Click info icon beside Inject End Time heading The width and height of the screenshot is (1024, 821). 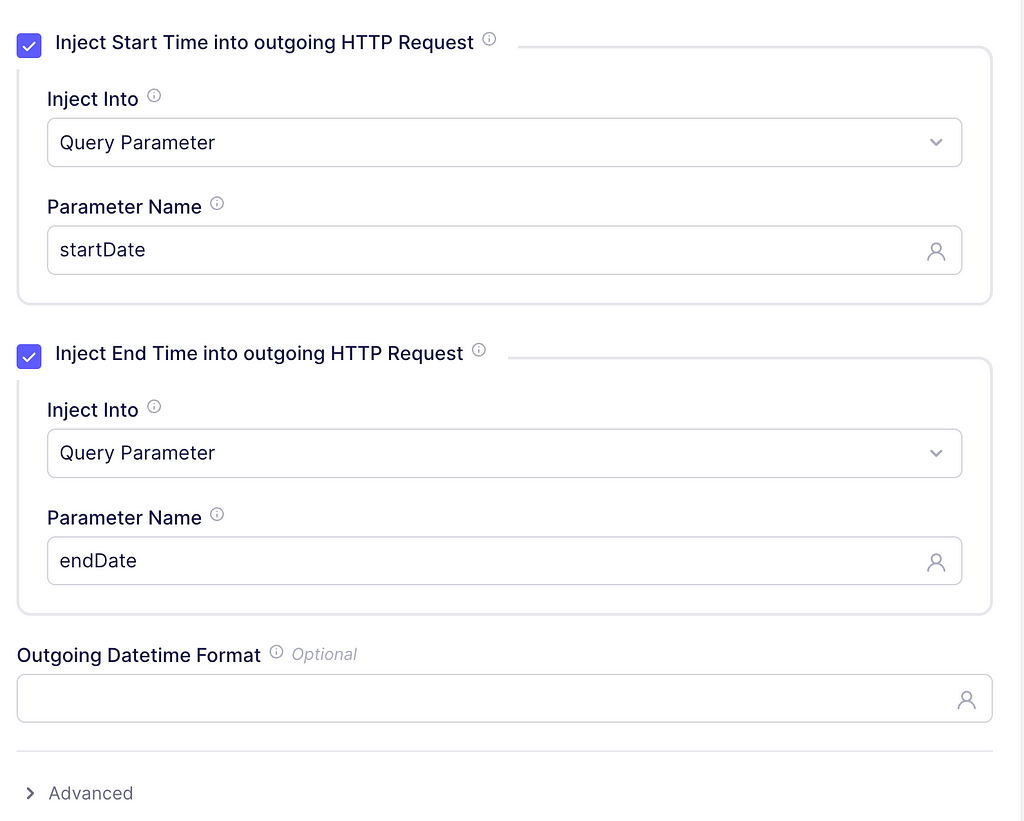479,350
